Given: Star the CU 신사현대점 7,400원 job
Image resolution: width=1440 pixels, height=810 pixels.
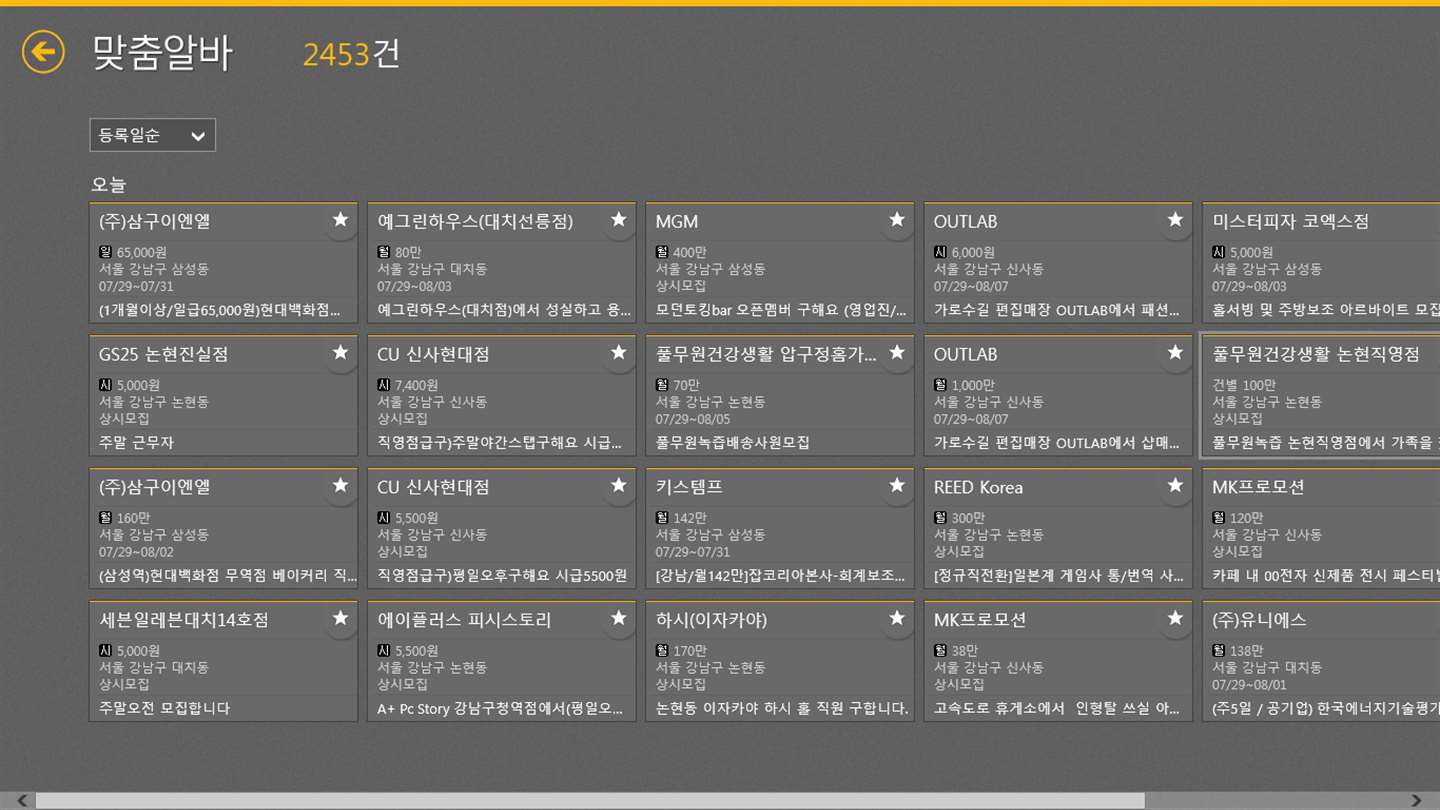Looking at the screenshot, I should point(618,353).
